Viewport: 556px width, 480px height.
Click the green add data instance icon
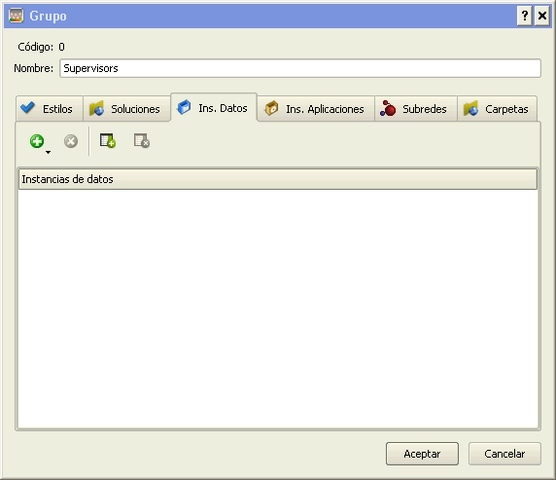37,141
